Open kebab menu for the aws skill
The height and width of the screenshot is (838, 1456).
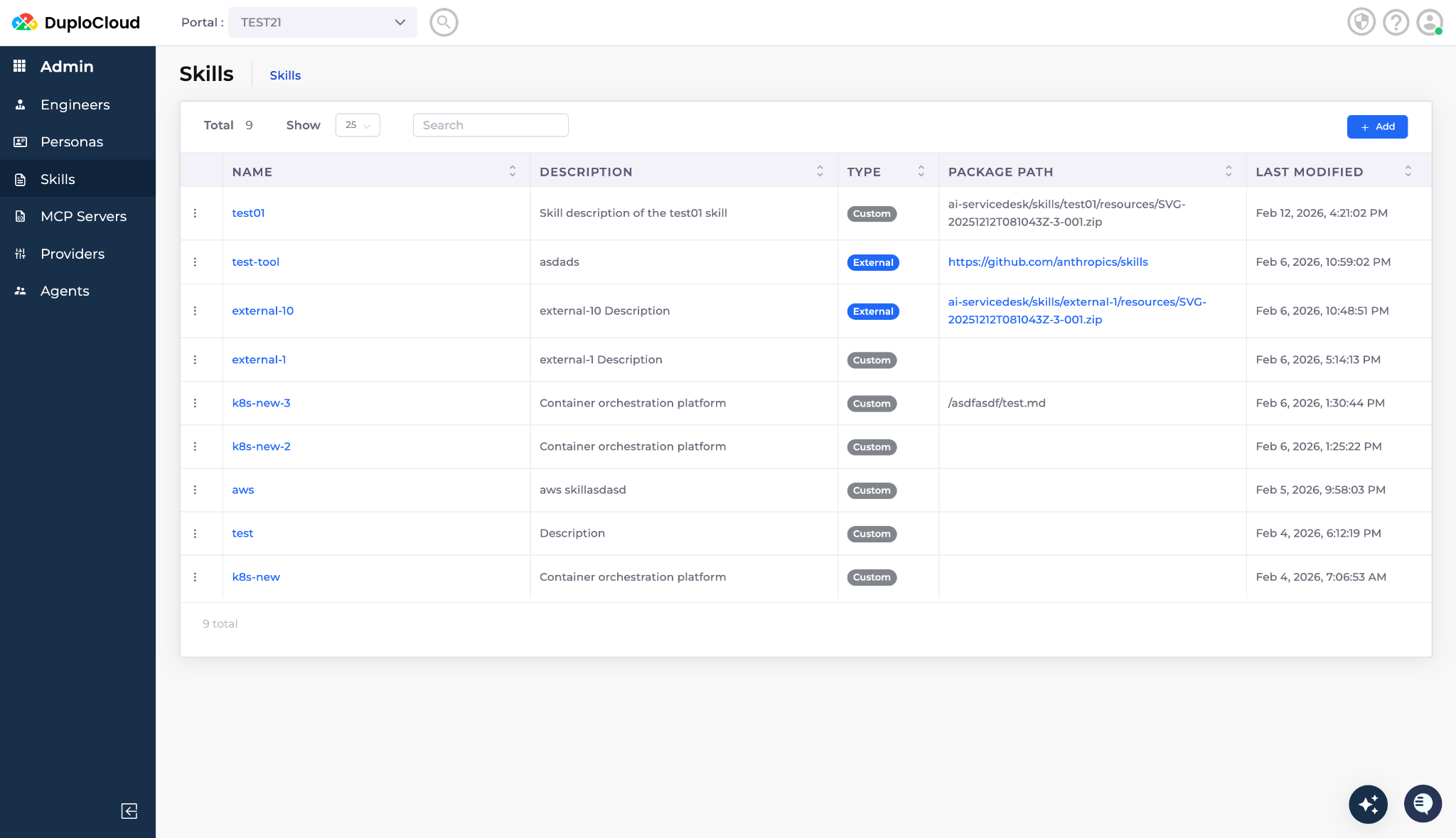pyautogui.click(x=195, y=490)
